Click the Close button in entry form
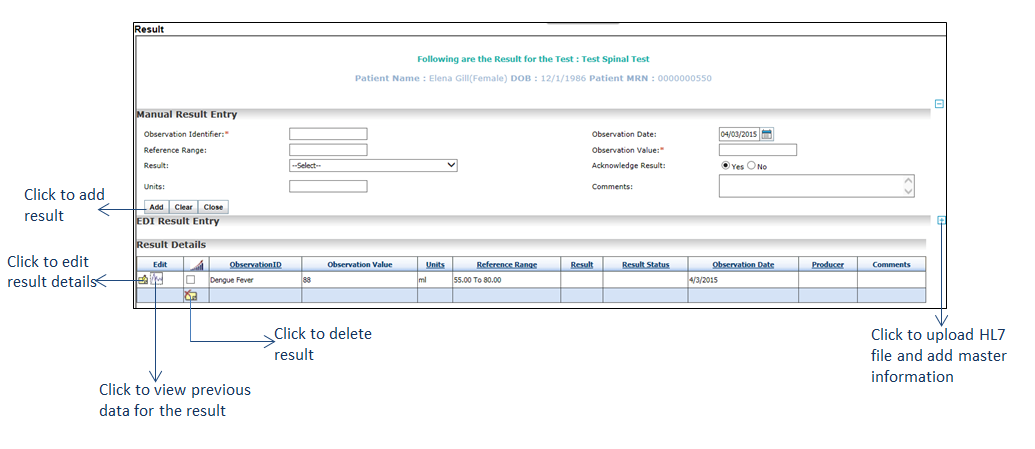This screenshot has height=449, width=1035. tap(213, 207)
